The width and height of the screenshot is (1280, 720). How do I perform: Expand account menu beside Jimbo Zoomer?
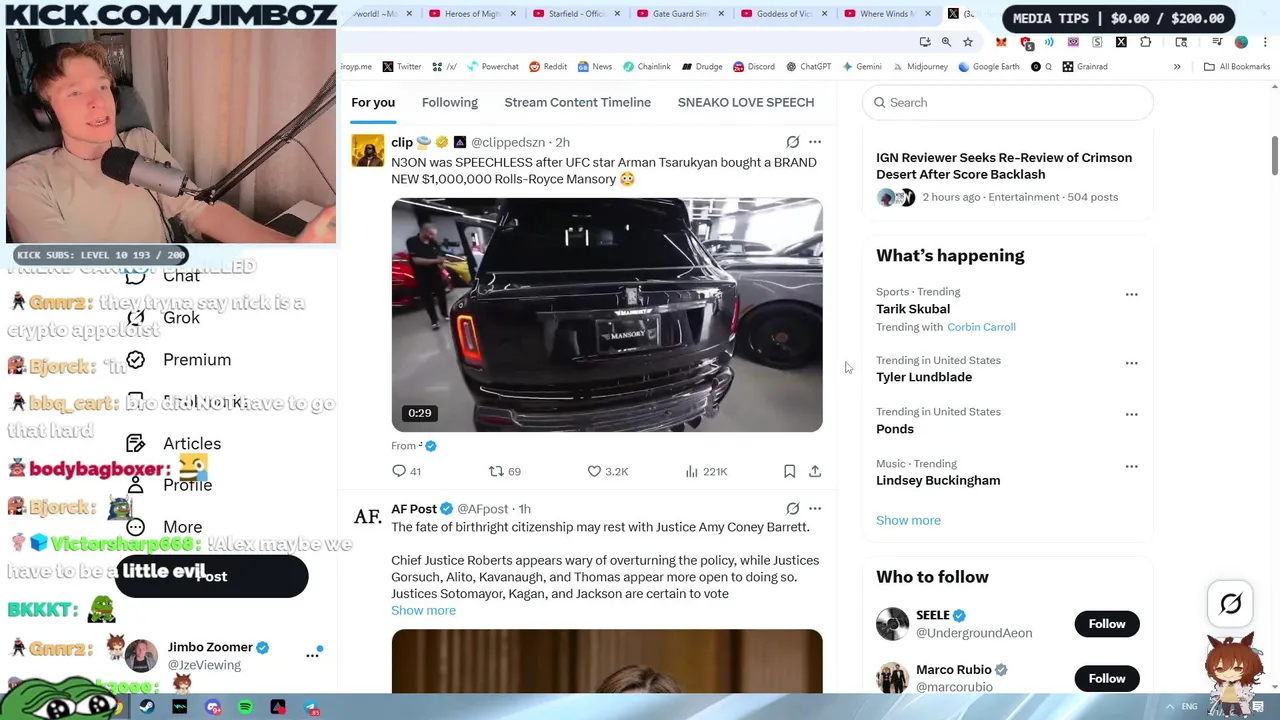pyautogui.click(x=312, y=655)
